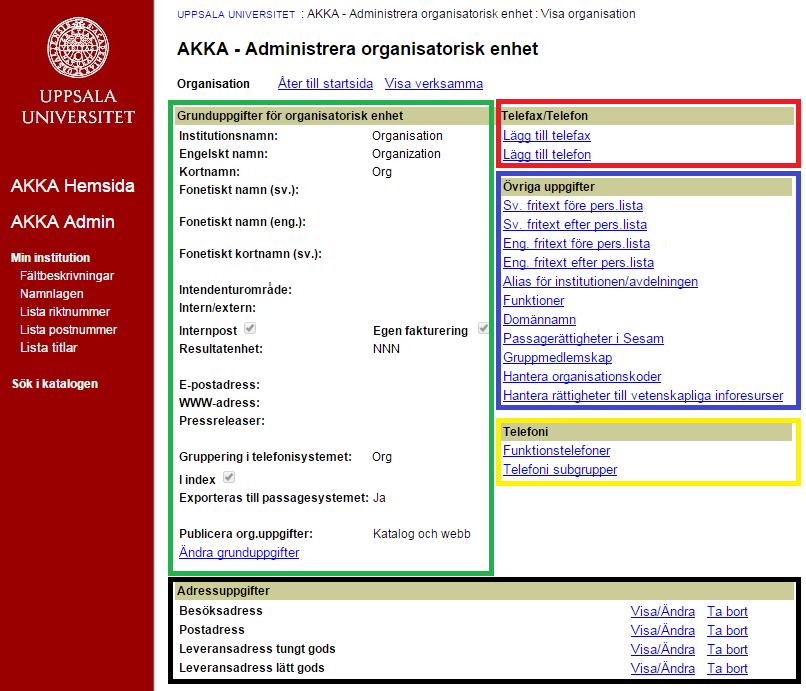Open Hantera organisationskoder link
The image size is (806, 691).
click(x=582, y=376)
